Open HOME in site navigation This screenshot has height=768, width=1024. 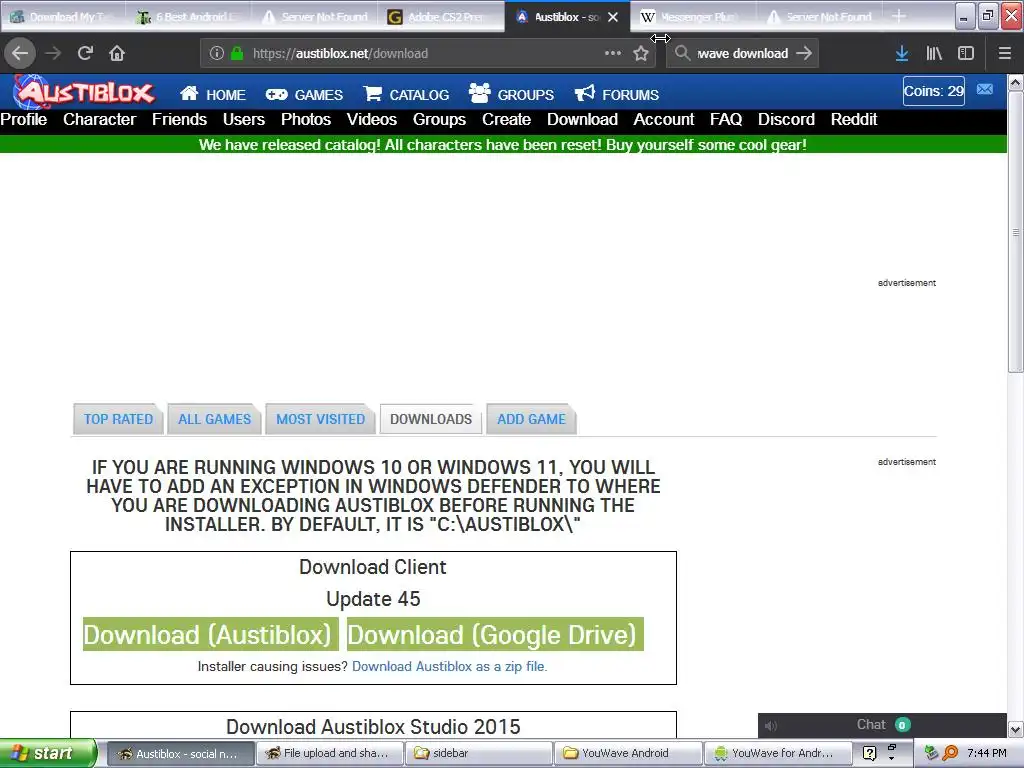tap(213, 95)
